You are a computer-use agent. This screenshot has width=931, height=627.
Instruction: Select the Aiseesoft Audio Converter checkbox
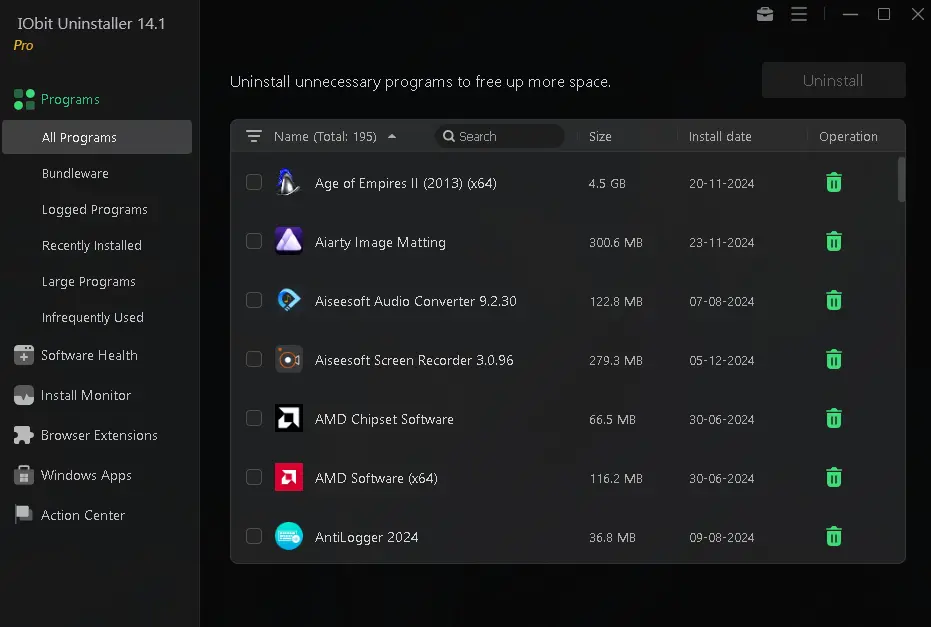tap(254, 300)
